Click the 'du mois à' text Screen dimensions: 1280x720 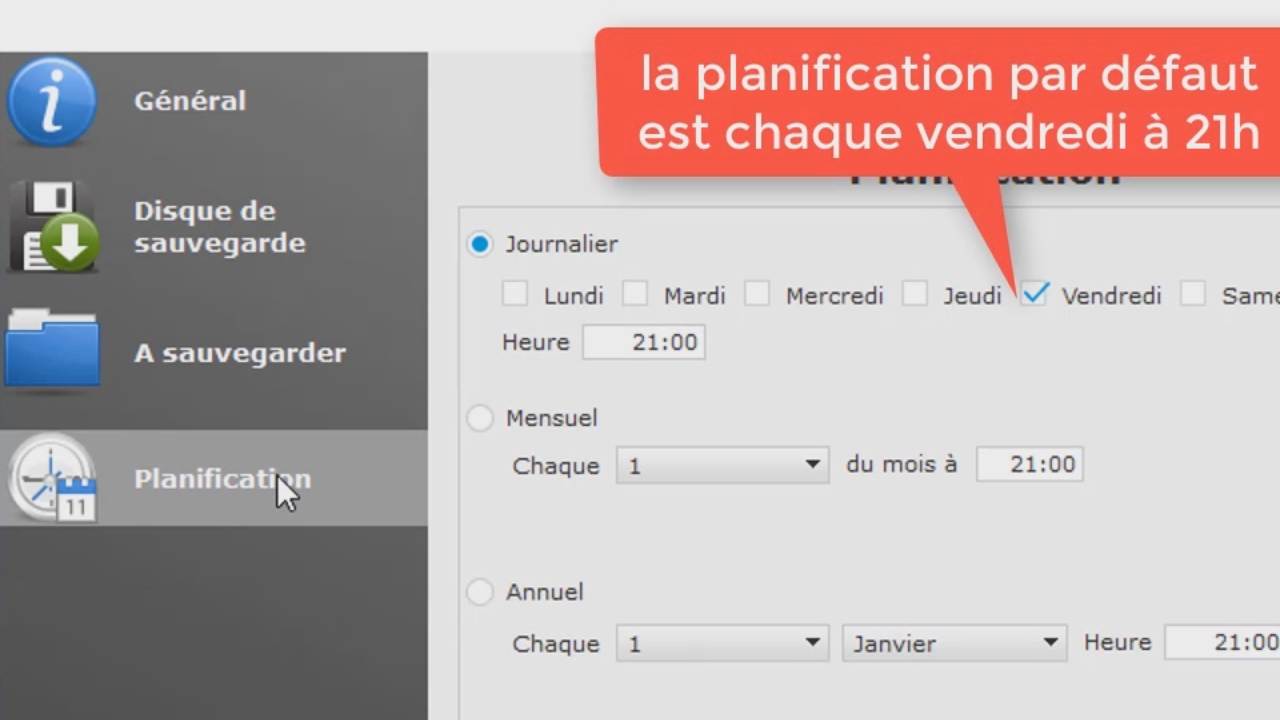pyautogui.click(x=902, y=464)
